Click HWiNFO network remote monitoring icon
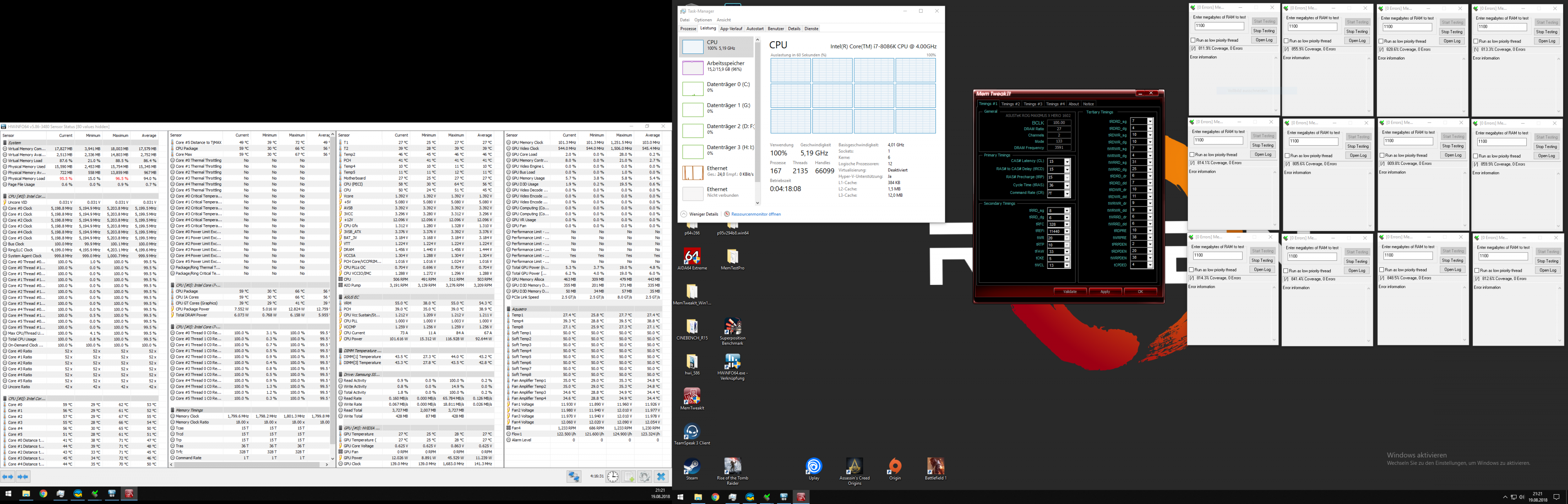This screenshot has width=1568, height=504. (x=573, y=477)
